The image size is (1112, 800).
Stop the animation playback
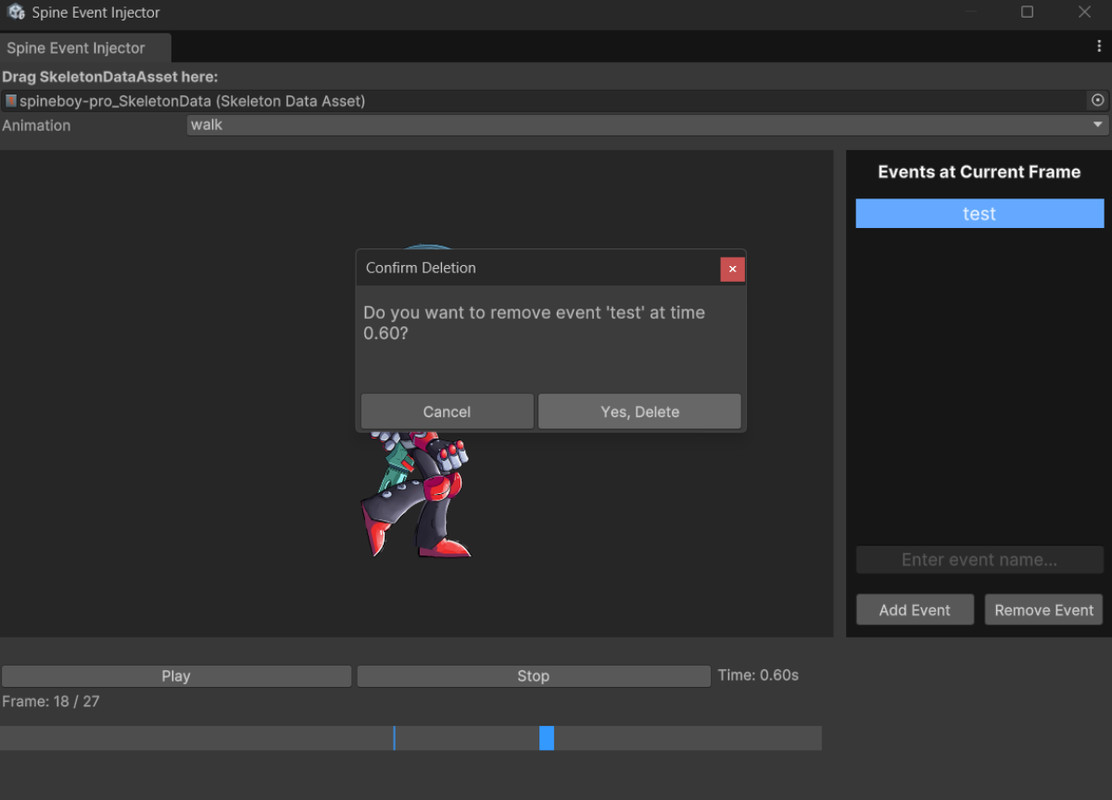533,676
